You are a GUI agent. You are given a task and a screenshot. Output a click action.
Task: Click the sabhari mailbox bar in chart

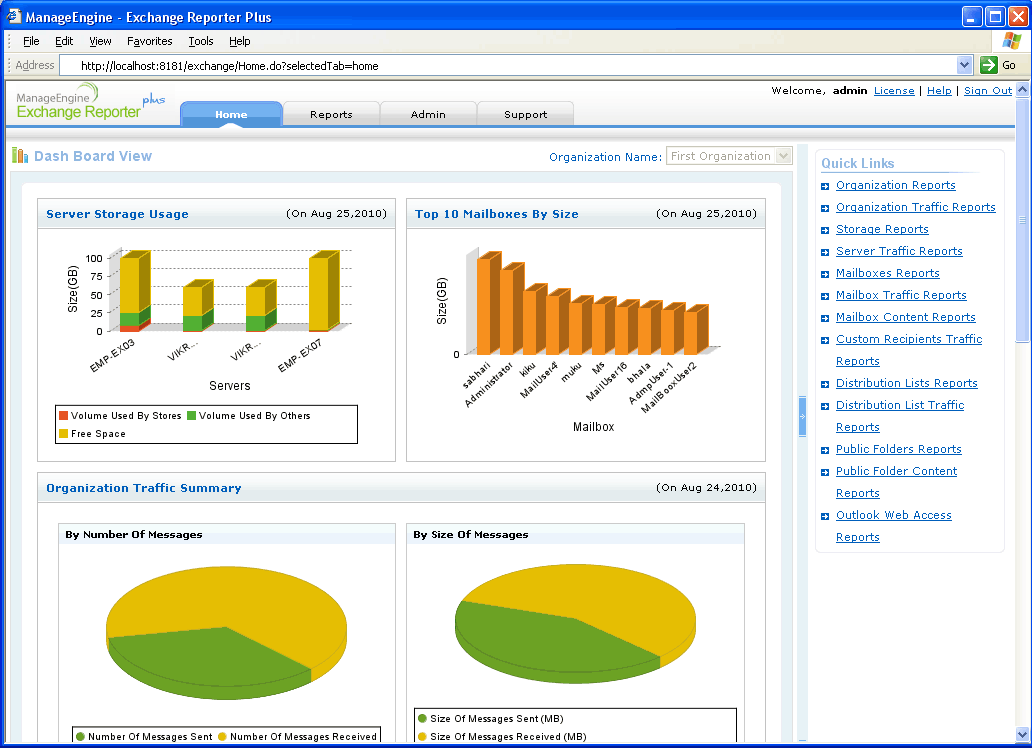click(x=488, y=303)
